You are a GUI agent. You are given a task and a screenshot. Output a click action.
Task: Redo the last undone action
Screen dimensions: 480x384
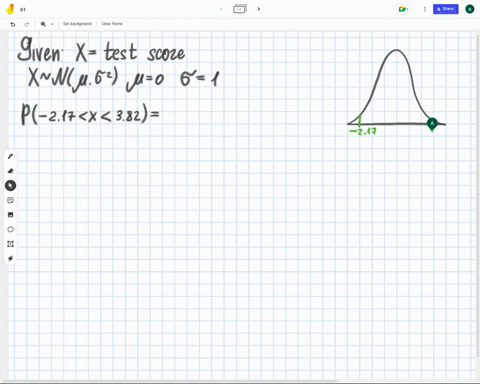tap(27, 24)
